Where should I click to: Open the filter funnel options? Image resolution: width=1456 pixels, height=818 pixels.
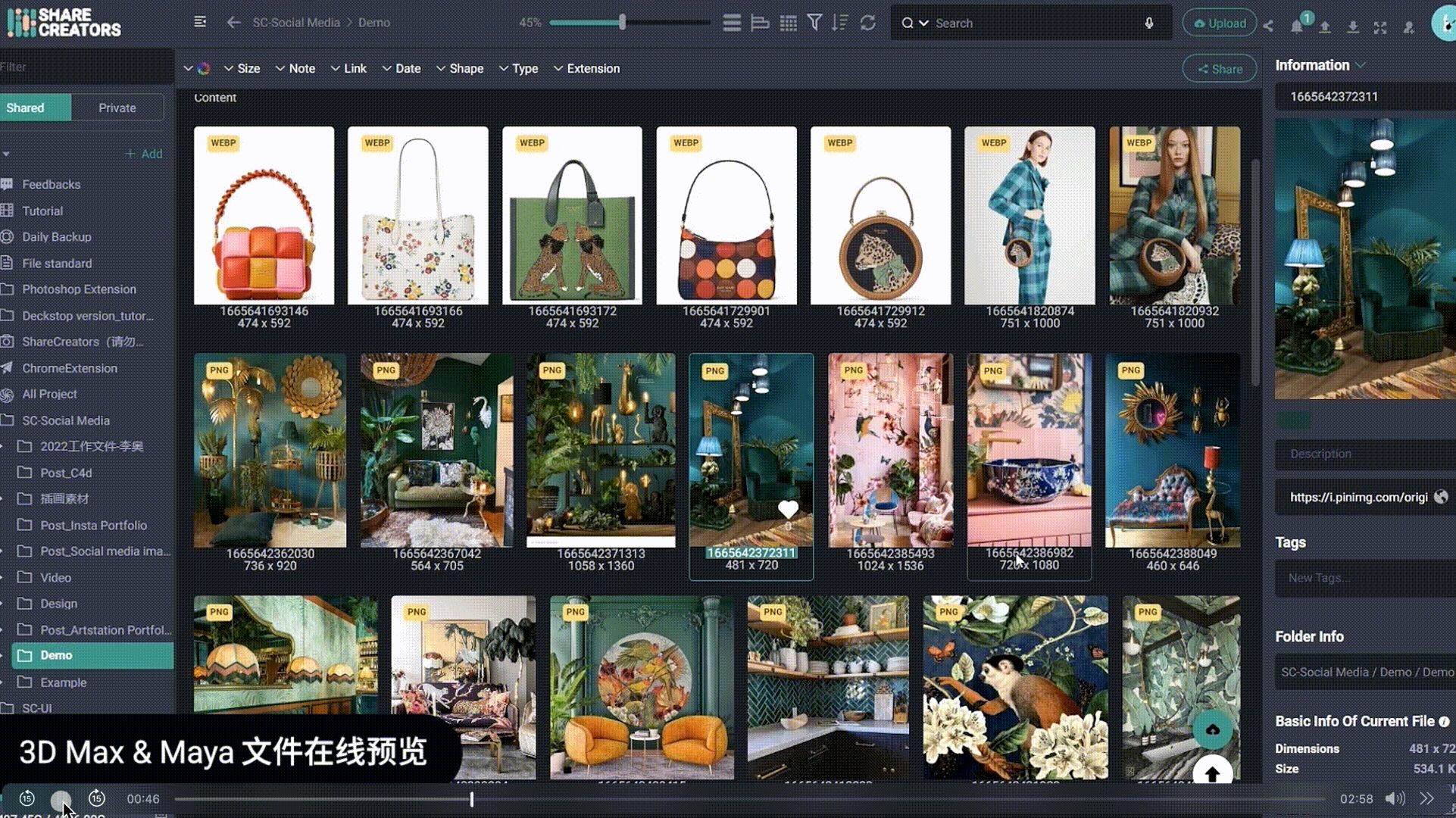tap(814, 23)
